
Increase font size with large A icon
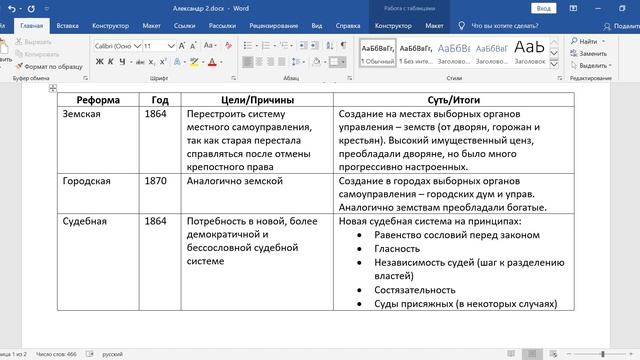click(182, 46)
